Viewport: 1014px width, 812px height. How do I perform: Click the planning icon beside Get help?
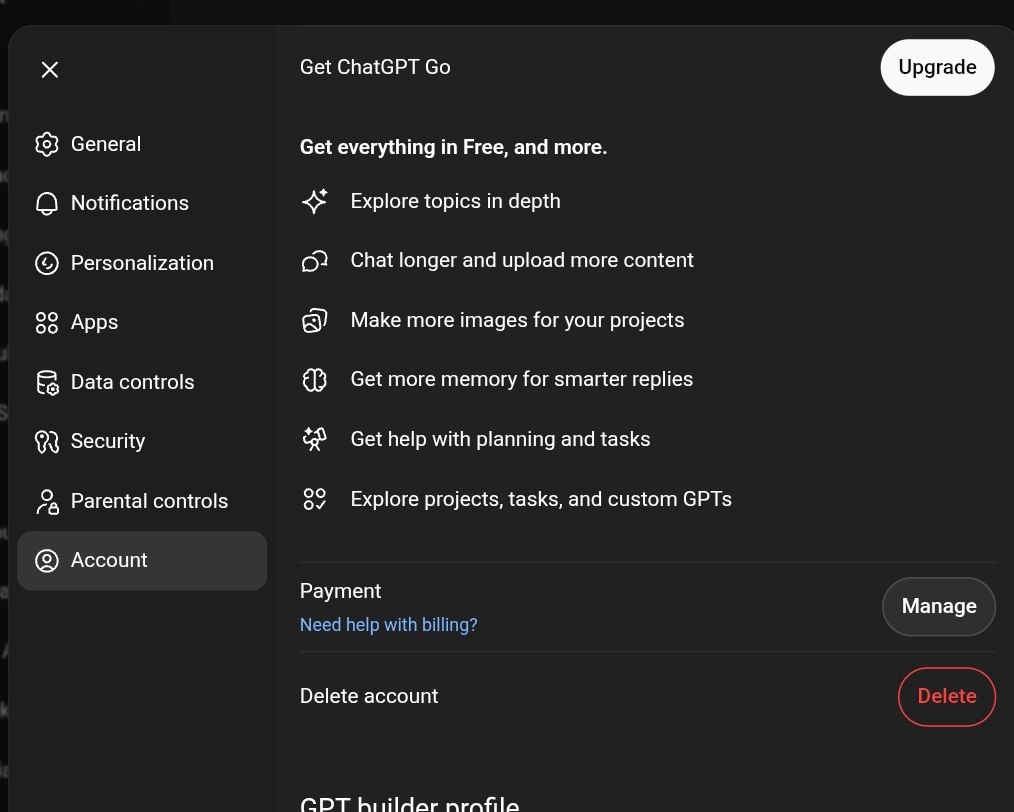pos(315,439)
